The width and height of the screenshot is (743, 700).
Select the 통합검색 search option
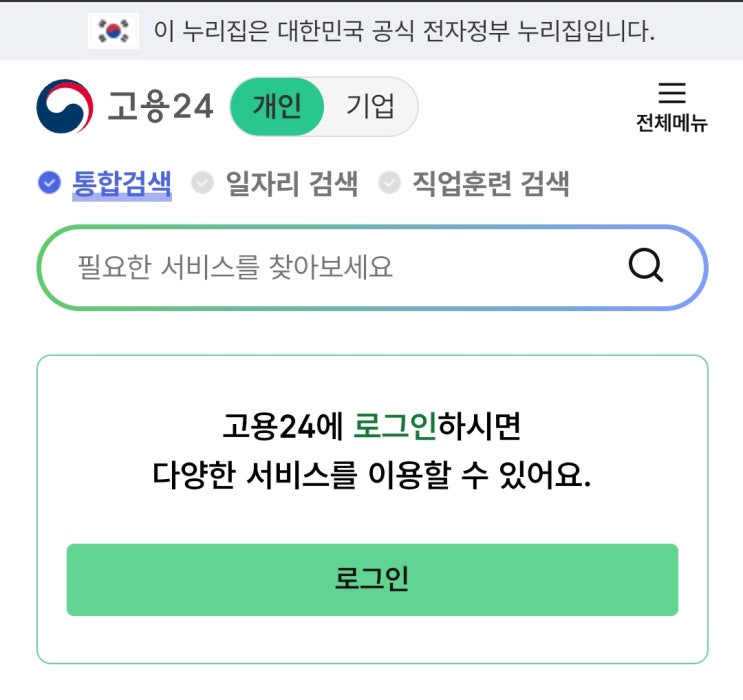point(121,183)
